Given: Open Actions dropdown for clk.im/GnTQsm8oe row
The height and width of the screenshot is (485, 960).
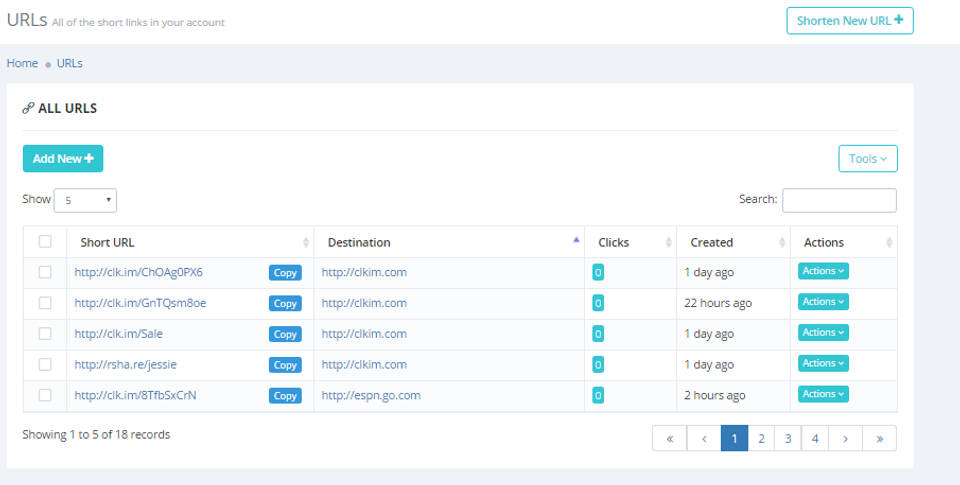Looking at the screenshot, I should click(x=823, y=302).
